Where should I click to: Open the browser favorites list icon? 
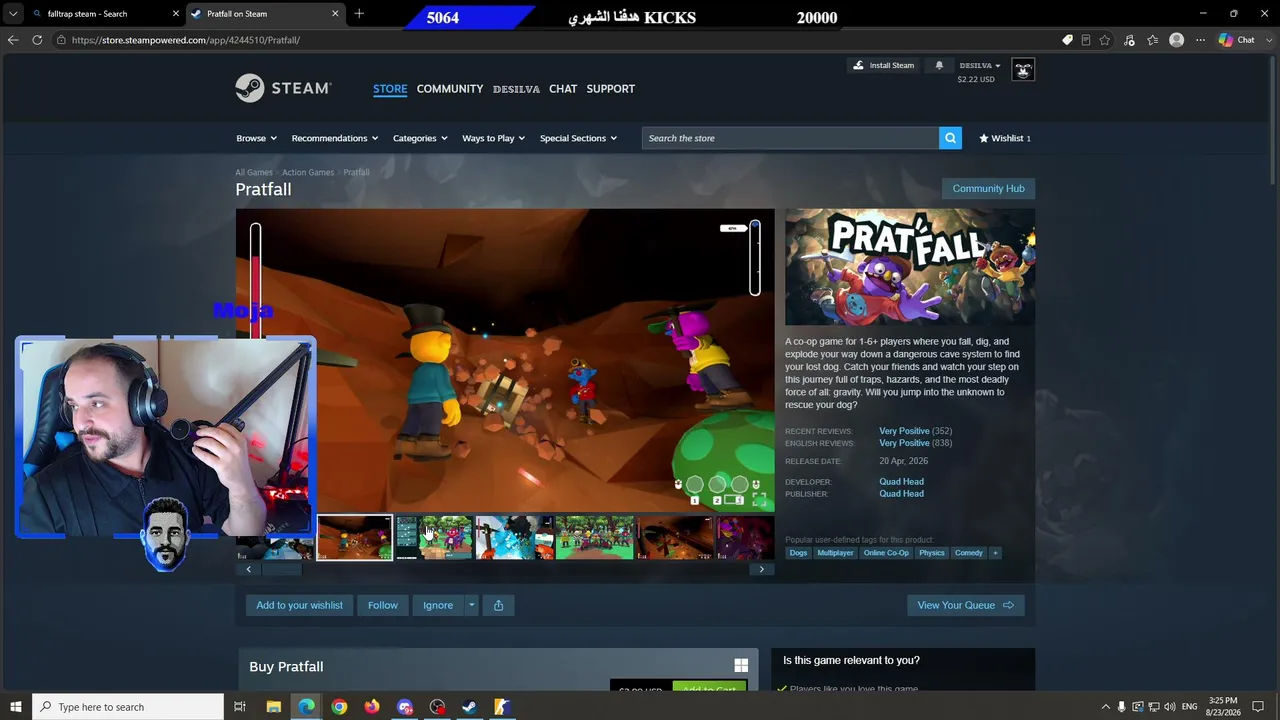coord(1153,40)
